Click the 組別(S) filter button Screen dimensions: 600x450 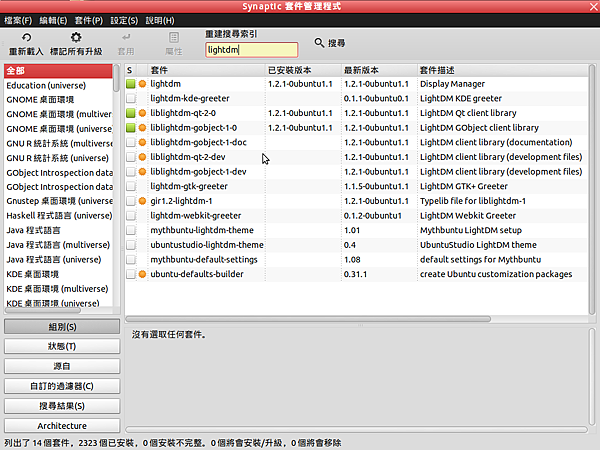pos(62,327)
